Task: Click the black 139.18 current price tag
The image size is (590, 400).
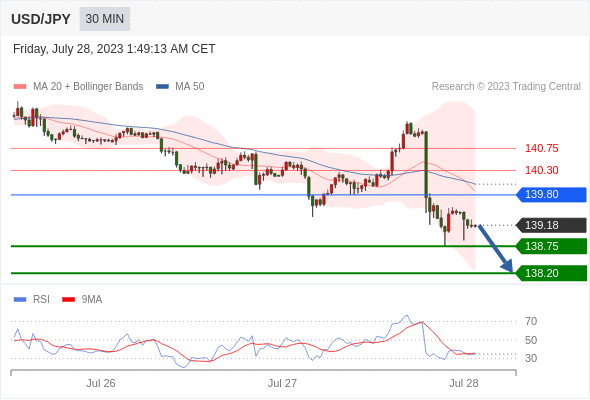Action: click(551, 225)
